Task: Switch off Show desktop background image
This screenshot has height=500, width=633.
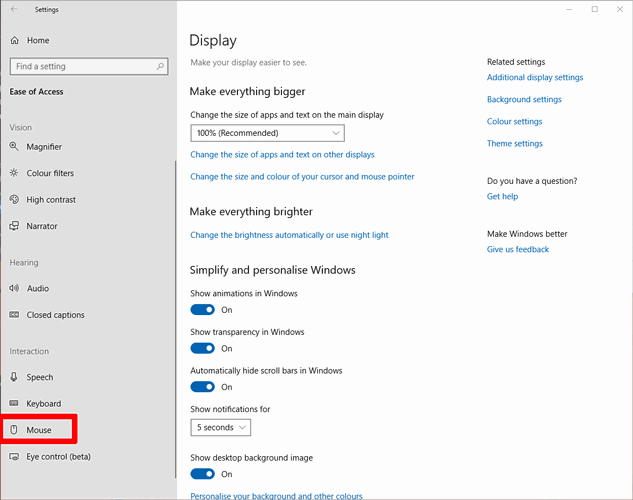Action: (202, 474)
